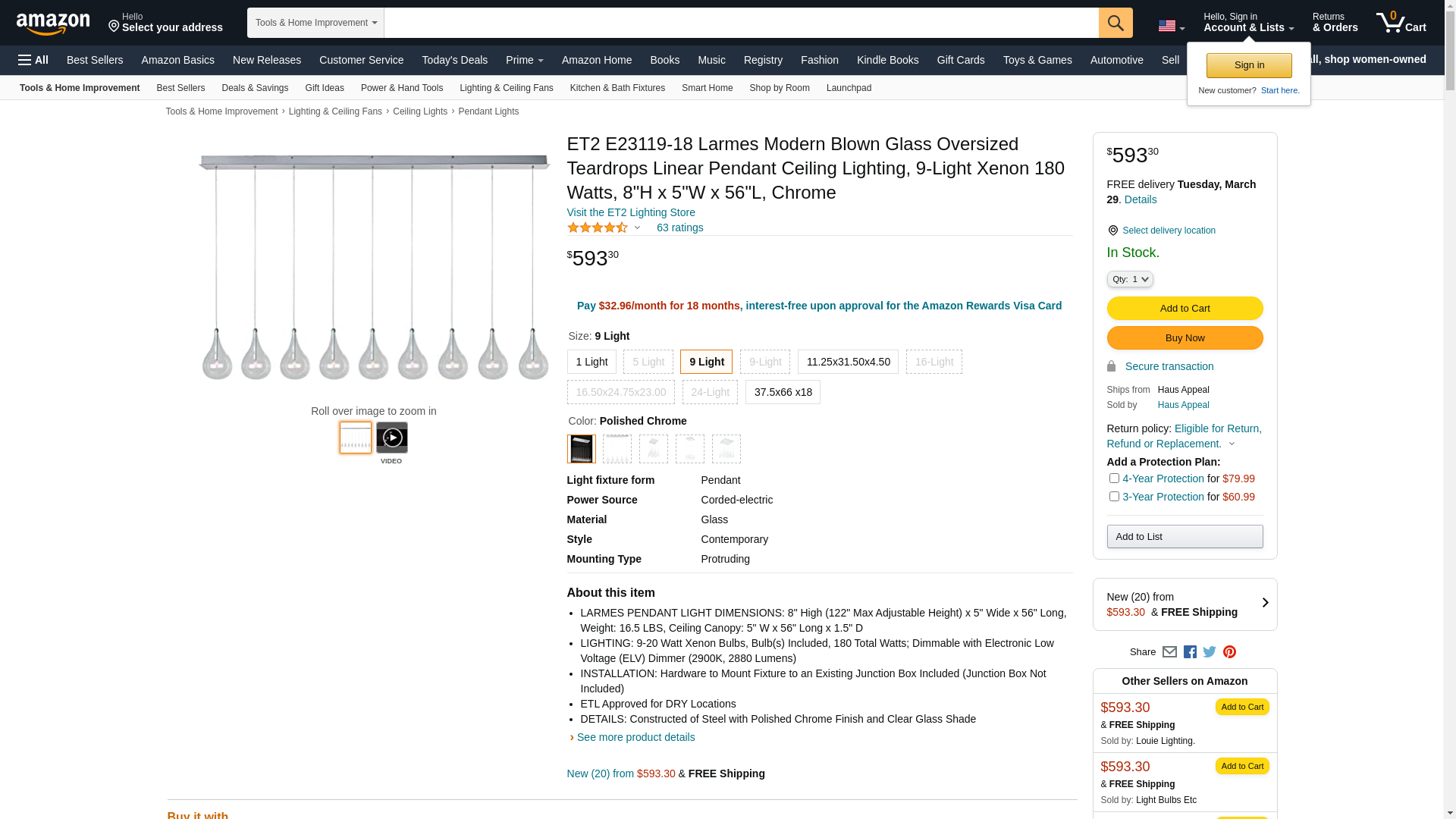Open the Tools & Home Improvement search category dropdown
This screenshot has width=1456, height=819.
[x=315, y=23]
